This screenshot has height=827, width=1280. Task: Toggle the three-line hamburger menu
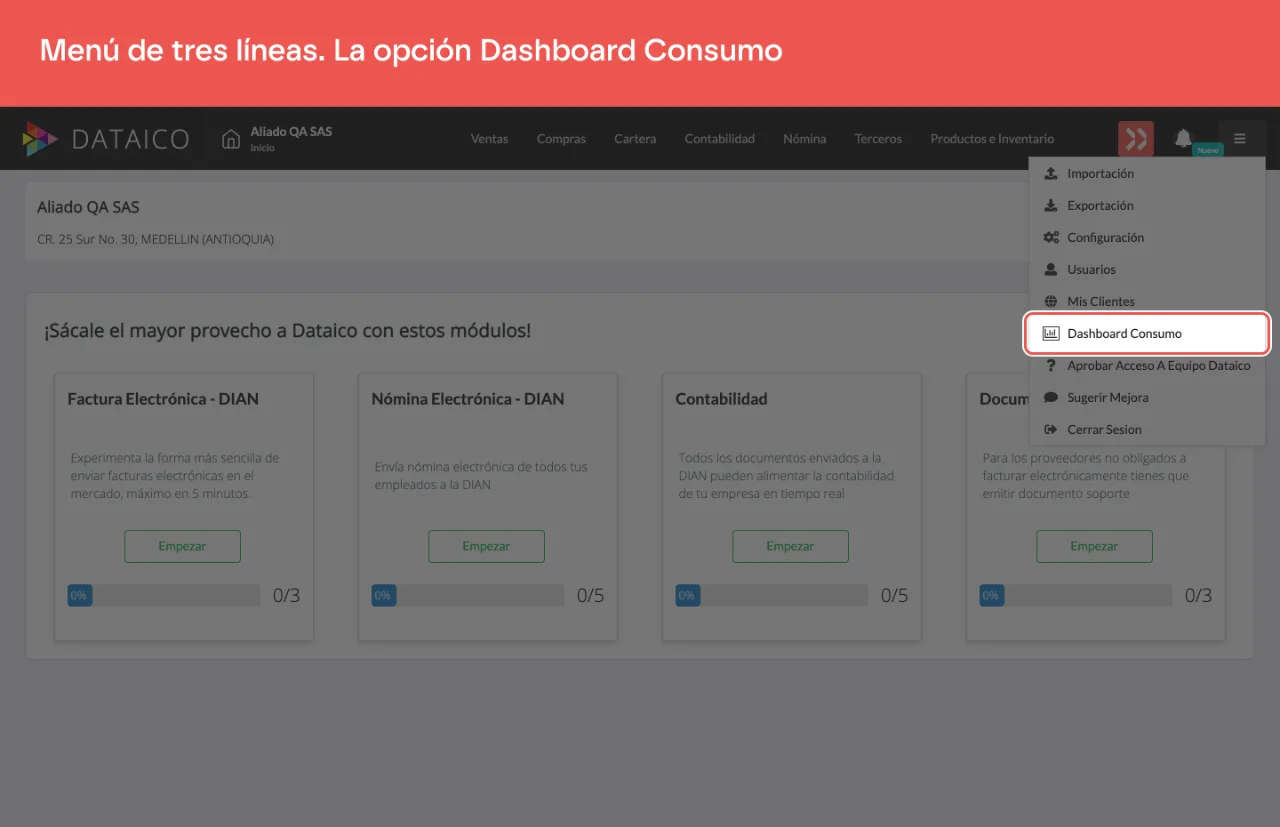coord(1240,138)
